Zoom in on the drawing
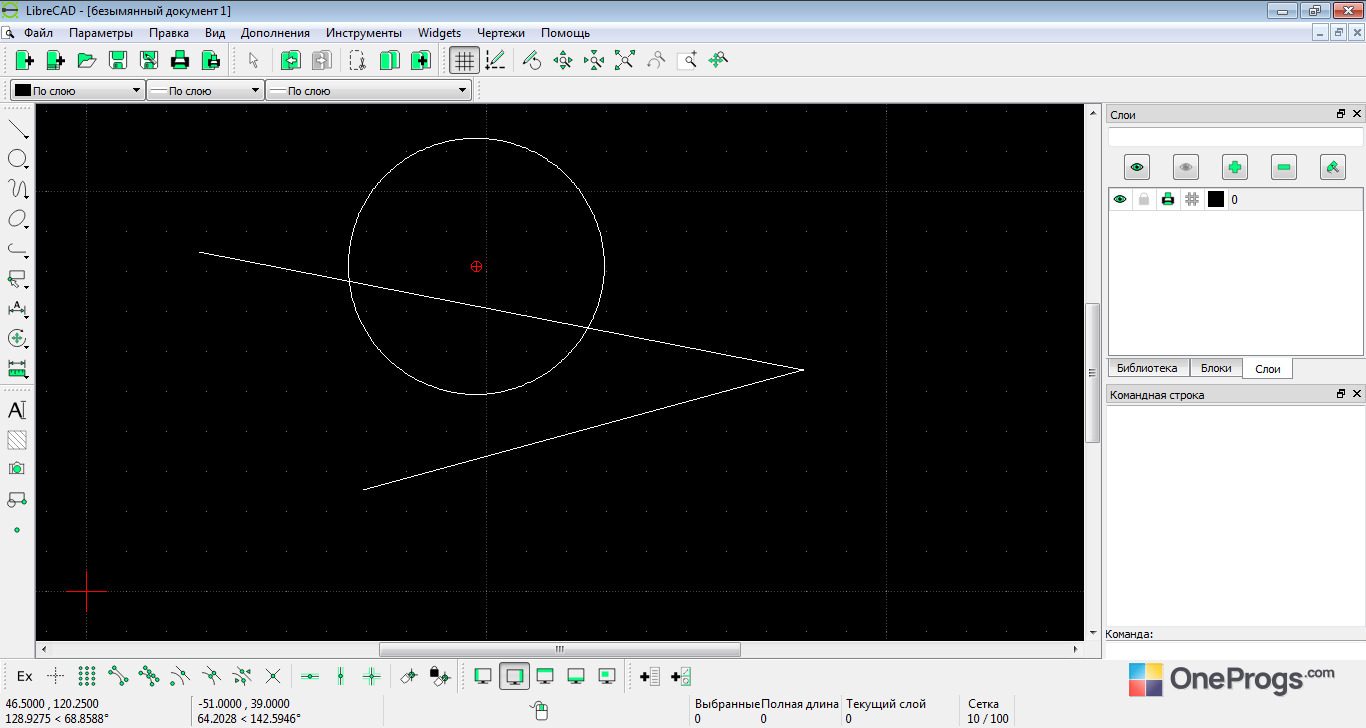 pyautogui.click(x=563, y=60)
